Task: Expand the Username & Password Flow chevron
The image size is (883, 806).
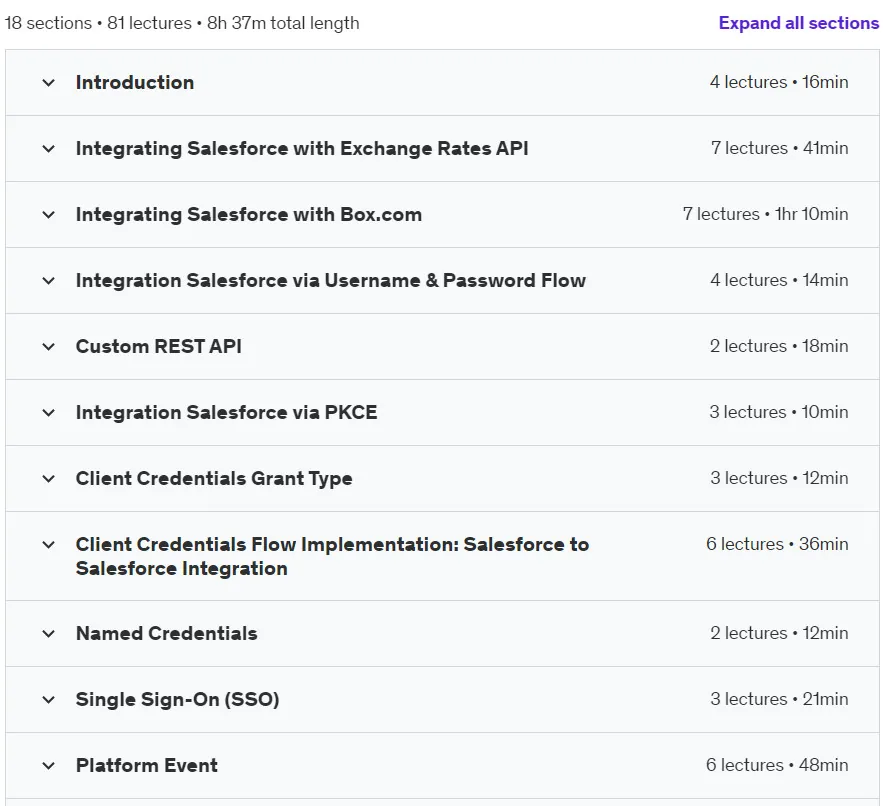Action: tap(48, 280)
